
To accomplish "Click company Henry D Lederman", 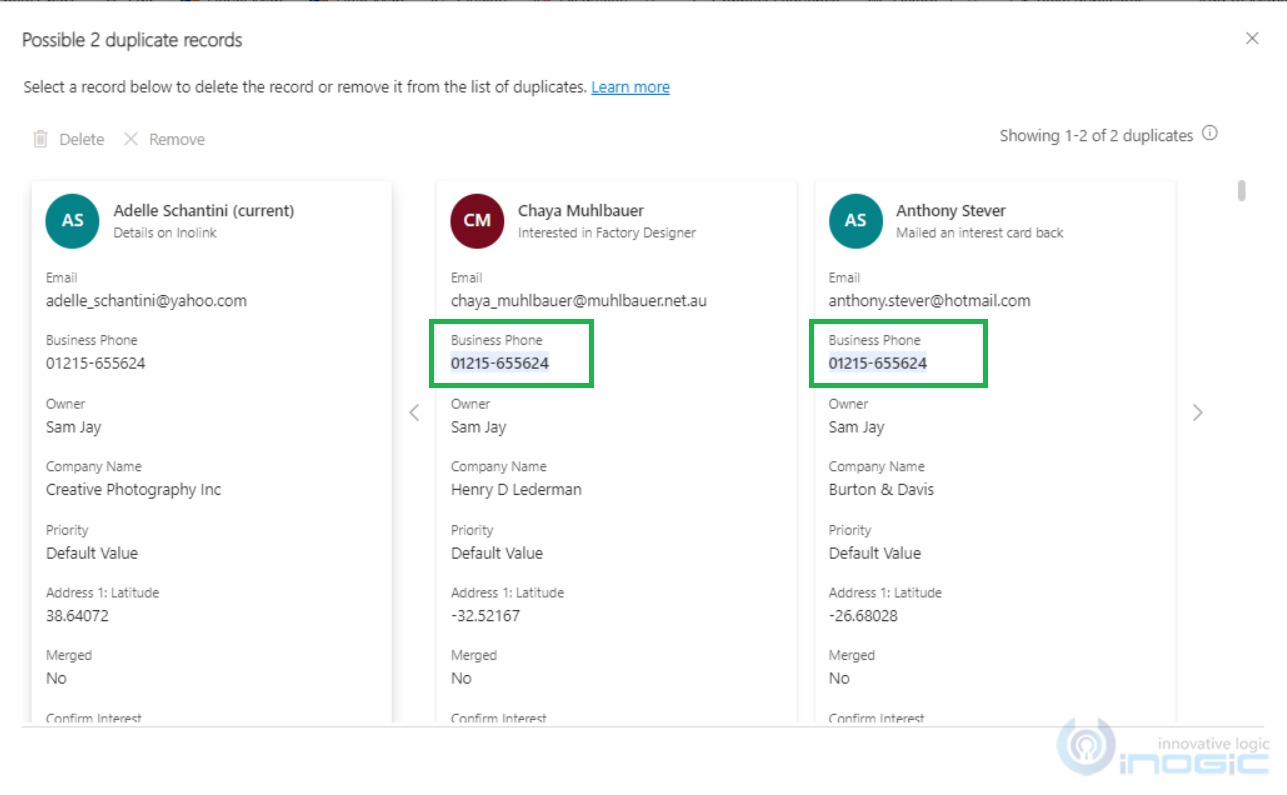I will coord(516,489).
